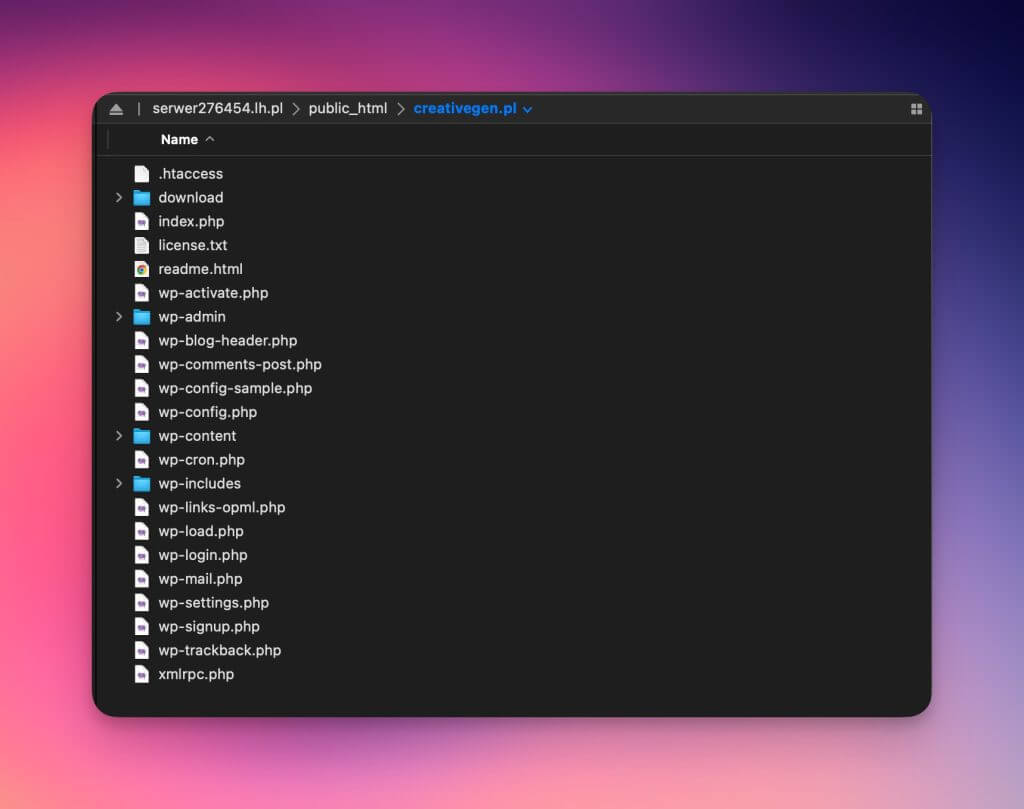Click the grid view icon at top right

pyautogui.click(x=916, y=109)
